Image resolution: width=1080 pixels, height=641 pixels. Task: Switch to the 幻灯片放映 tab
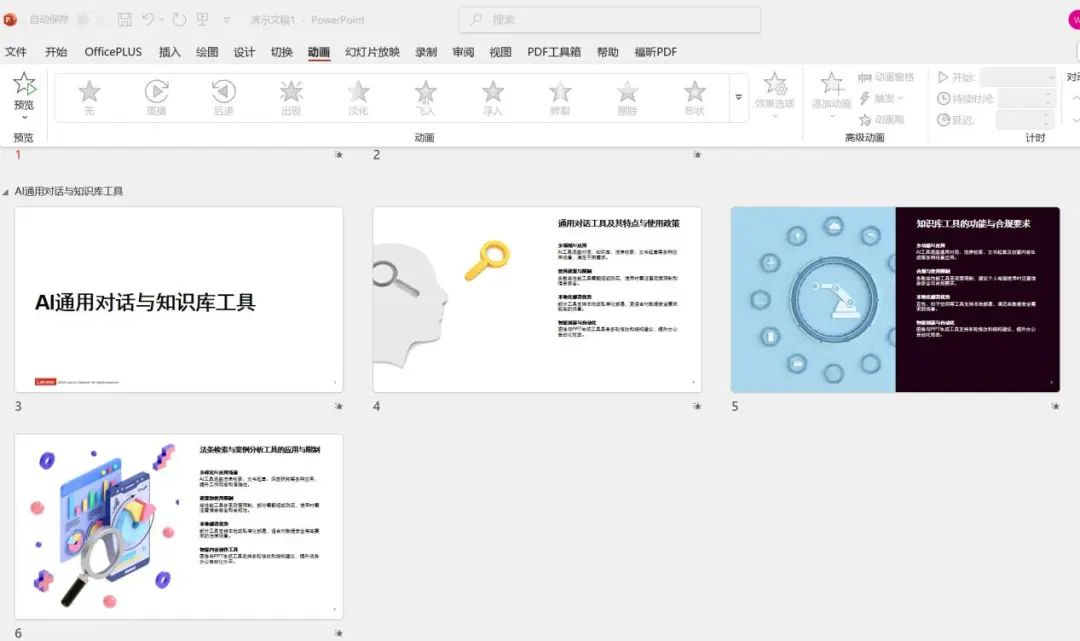point(372,52)
